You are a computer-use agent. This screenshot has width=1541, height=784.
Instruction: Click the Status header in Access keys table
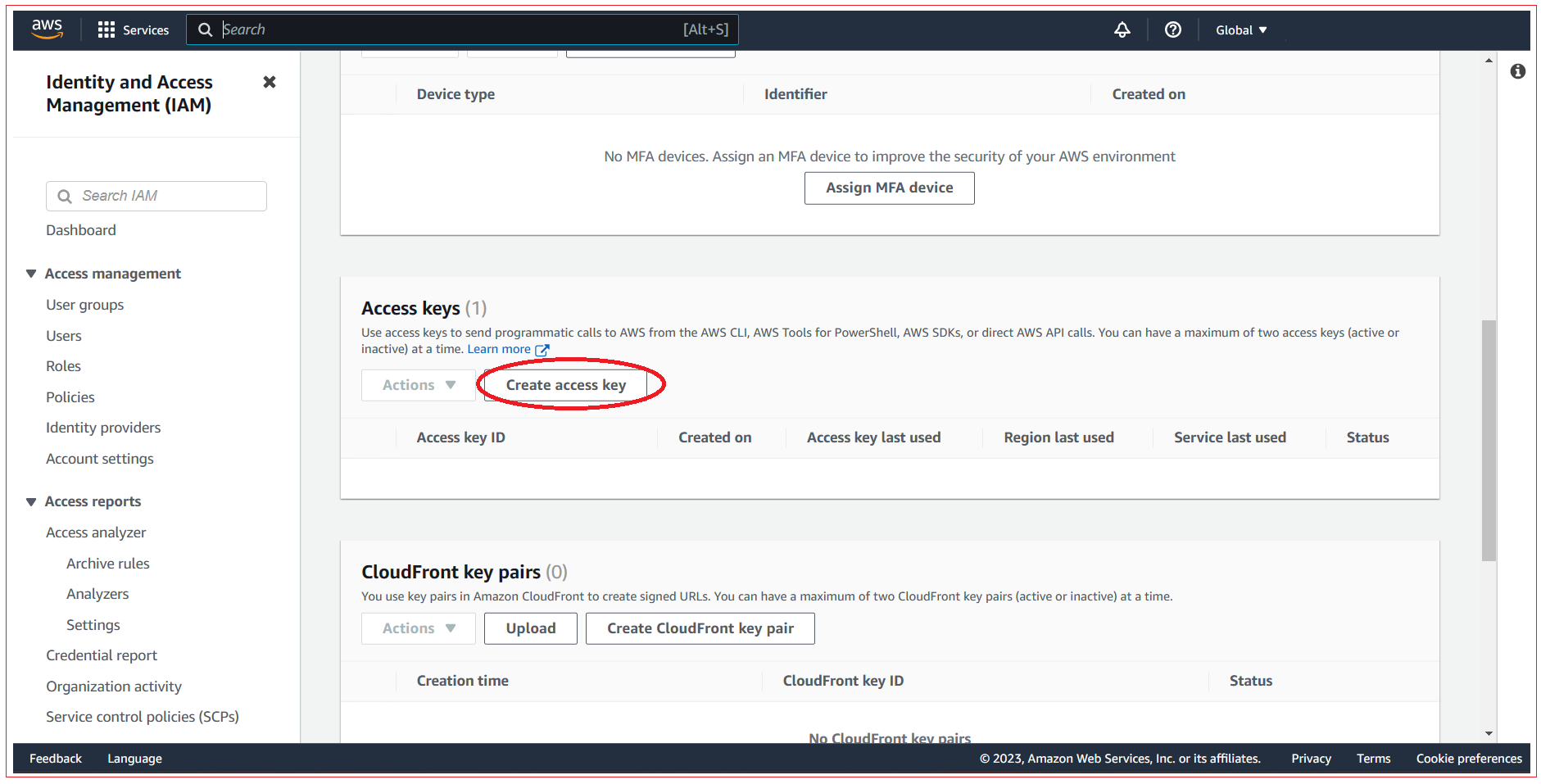pyautogui.click(x=1368, y=437)
